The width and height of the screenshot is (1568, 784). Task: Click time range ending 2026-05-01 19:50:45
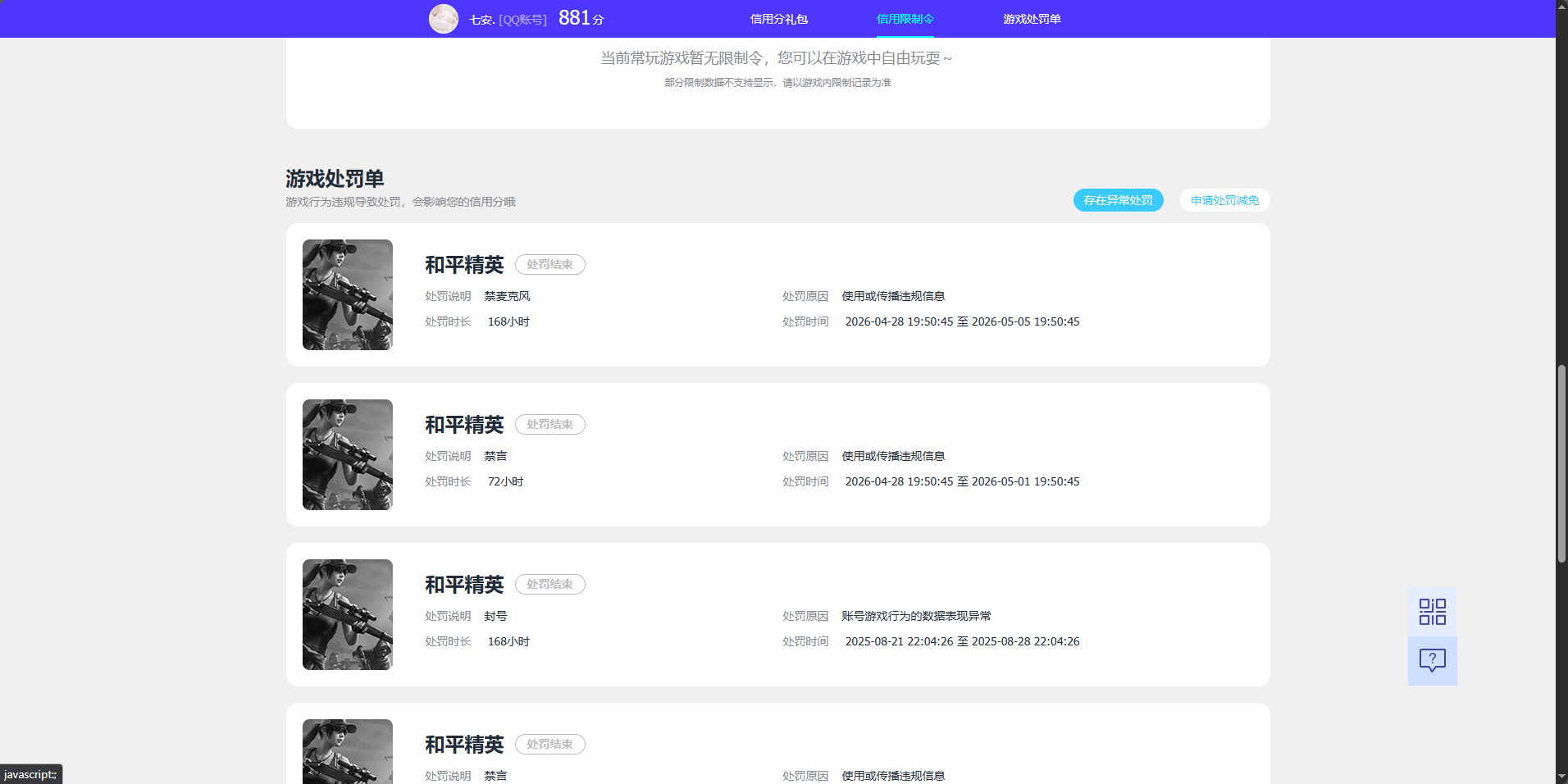point(962,481)
